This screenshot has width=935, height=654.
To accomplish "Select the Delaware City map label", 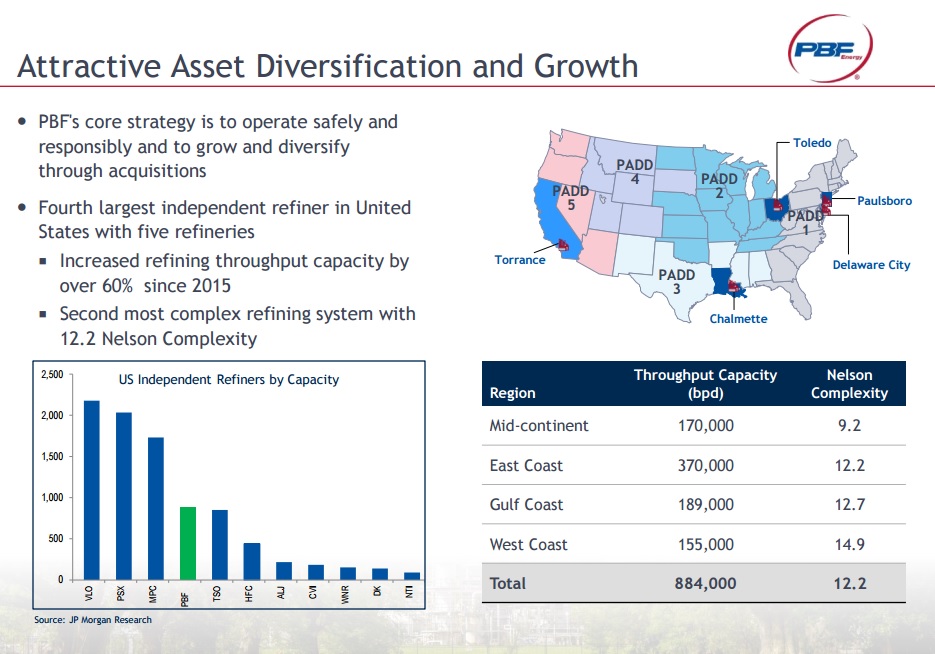I will tap(871, 265).
